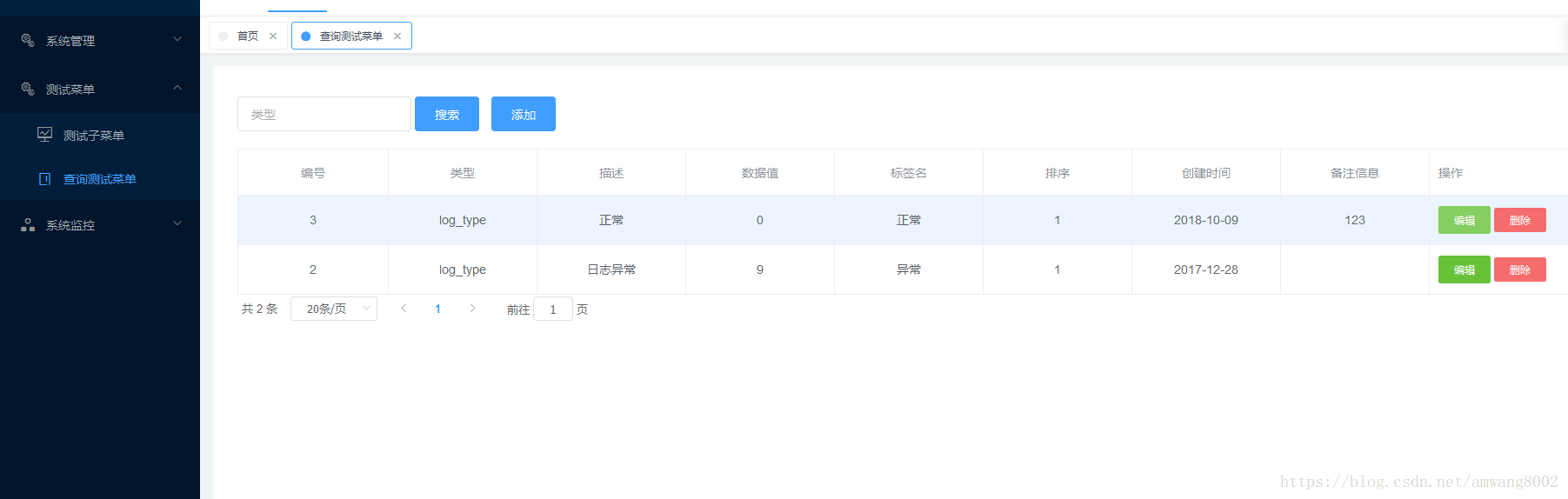Click the 添加 button

click(524, 114)
